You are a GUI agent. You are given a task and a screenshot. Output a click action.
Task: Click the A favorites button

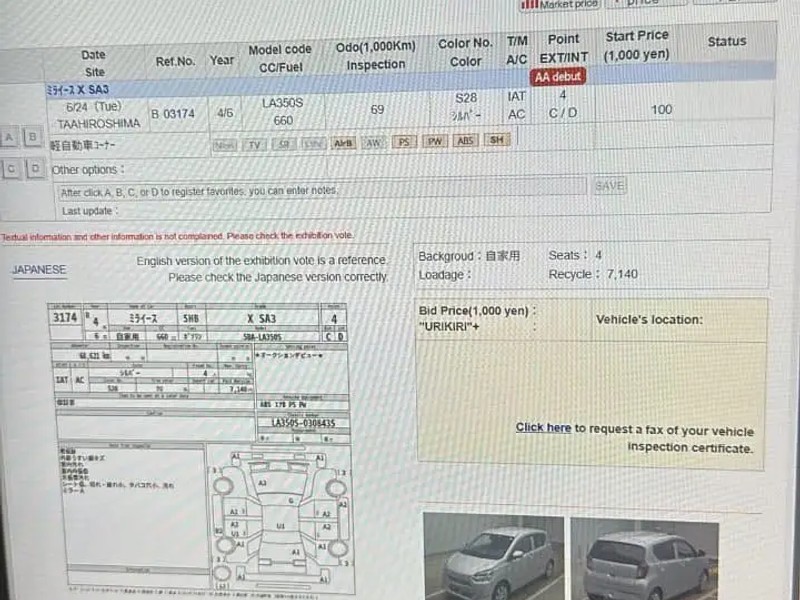pyautogui.click(x=10, y=136)
